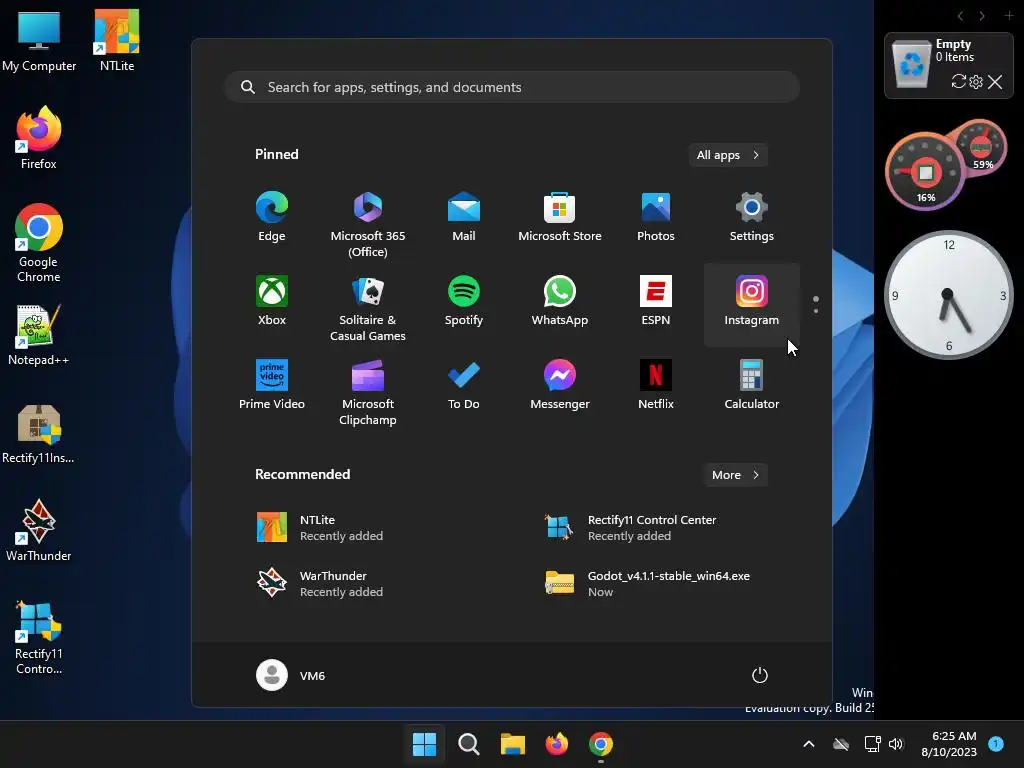Viewport: 1024px width, 768px height.
Task: Go to previous gadget page arrow
Action: (x=960, y=16)
